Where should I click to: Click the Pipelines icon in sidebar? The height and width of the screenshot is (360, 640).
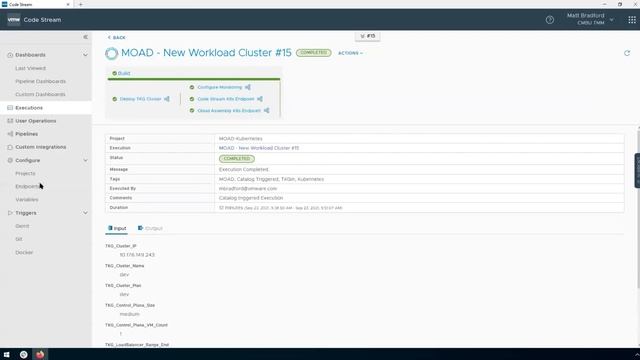10,134
